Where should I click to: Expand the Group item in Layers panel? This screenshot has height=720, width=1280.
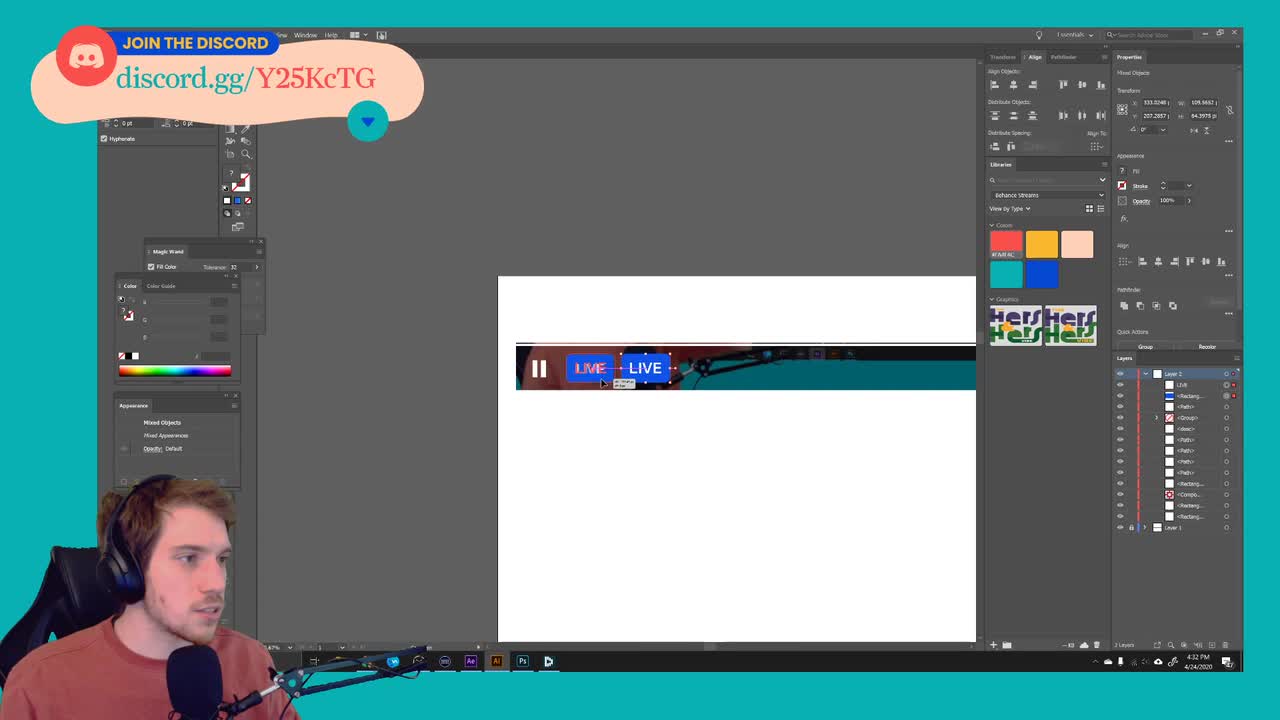tap(1156, 417)
